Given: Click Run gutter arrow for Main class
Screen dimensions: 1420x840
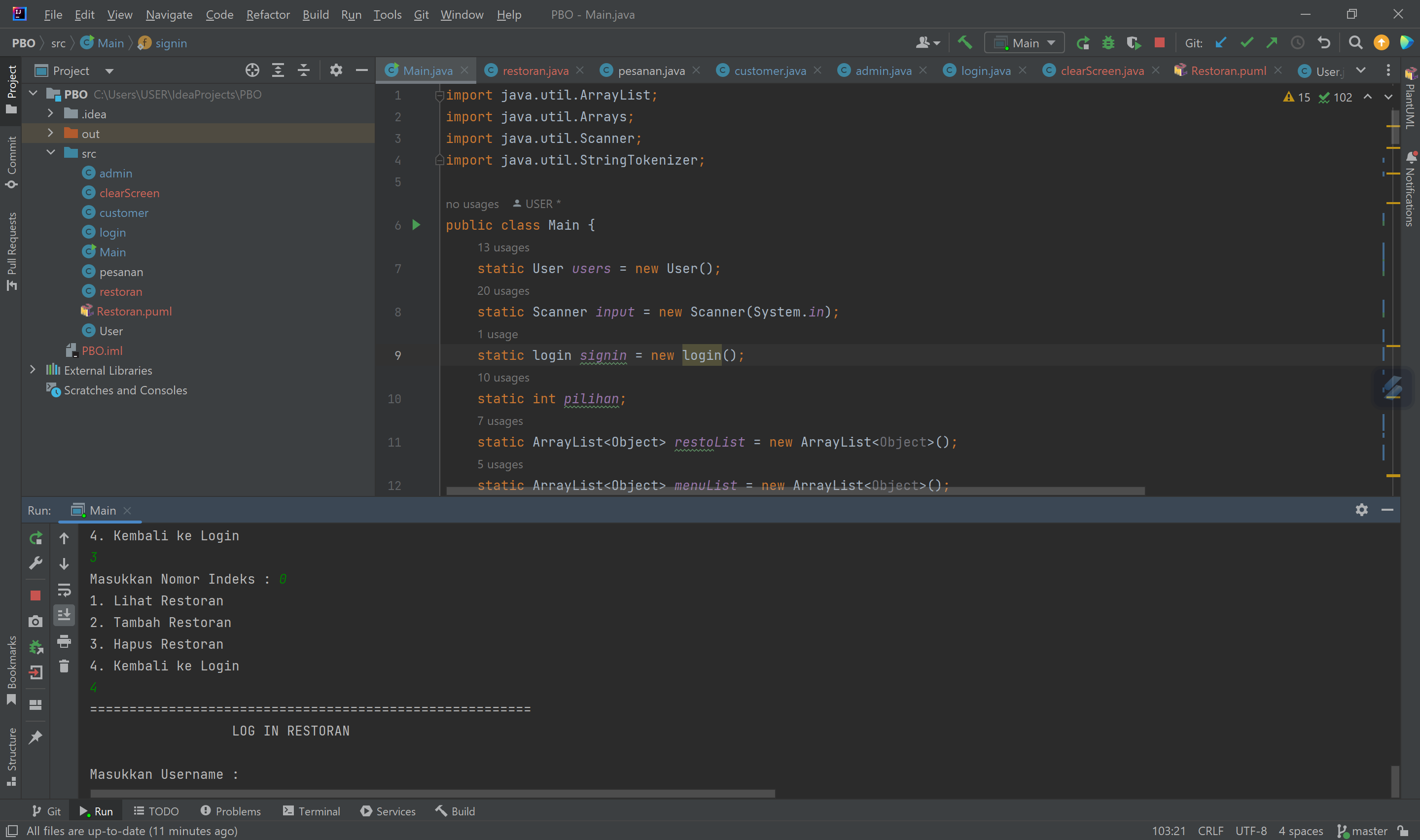Looking at the screenshot, I should click(416, 225).
